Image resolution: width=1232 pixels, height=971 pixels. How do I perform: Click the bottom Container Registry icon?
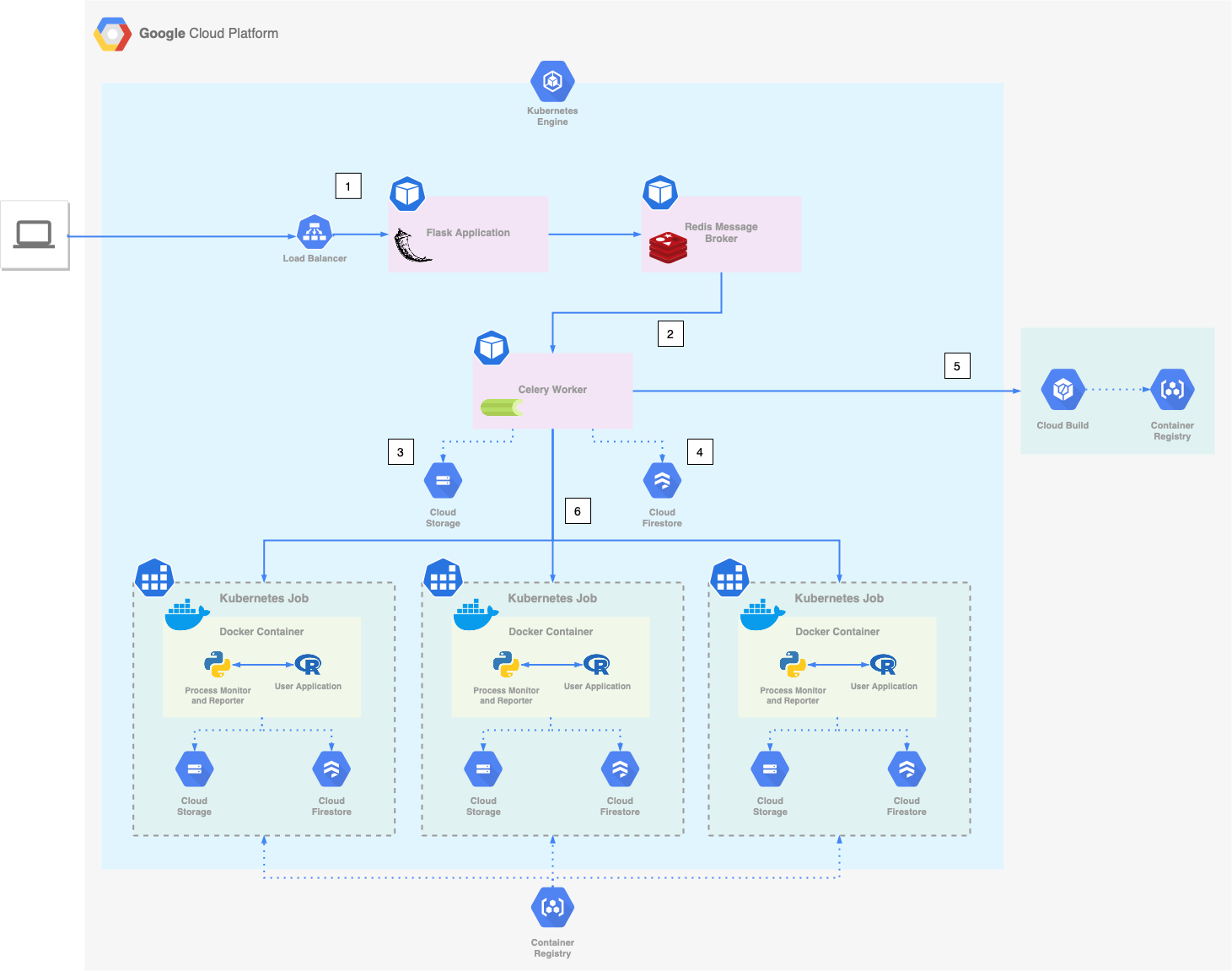point(552,907)
